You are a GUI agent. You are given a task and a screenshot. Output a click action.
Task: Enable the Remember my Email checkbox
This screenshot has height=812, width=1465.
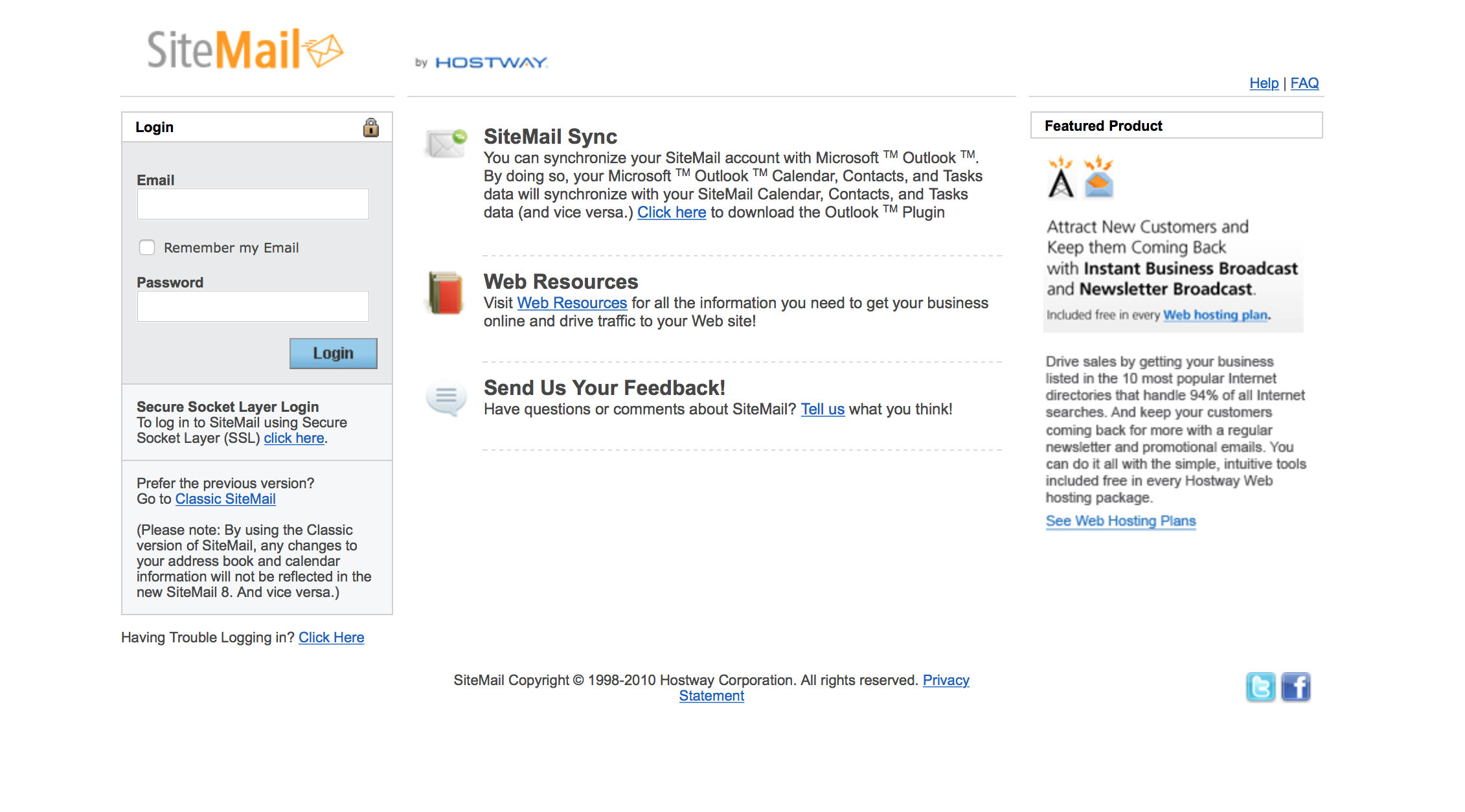pyautogui.click(x=147, y=247)
